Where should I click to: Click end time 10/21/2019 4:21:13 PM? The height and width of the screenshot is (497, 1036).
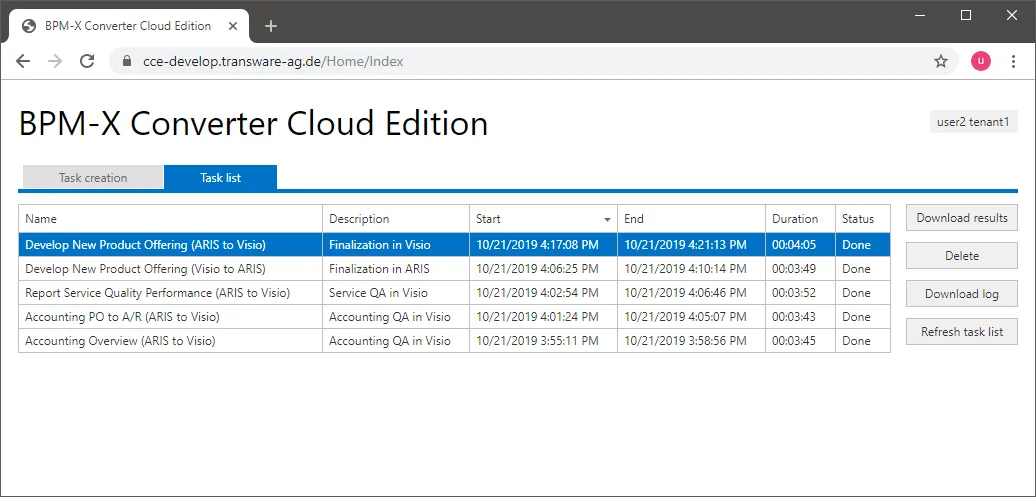[691, 245]
